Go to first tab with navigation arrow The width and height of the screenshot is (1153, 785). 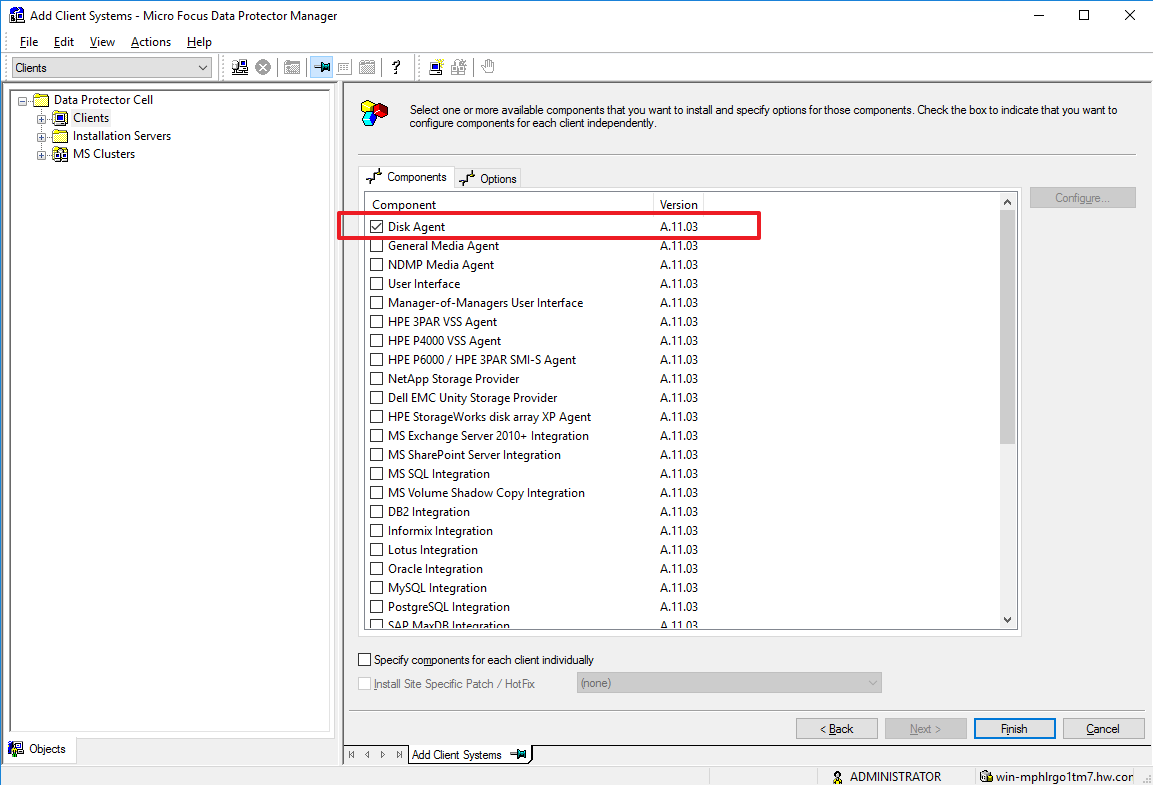351,754
